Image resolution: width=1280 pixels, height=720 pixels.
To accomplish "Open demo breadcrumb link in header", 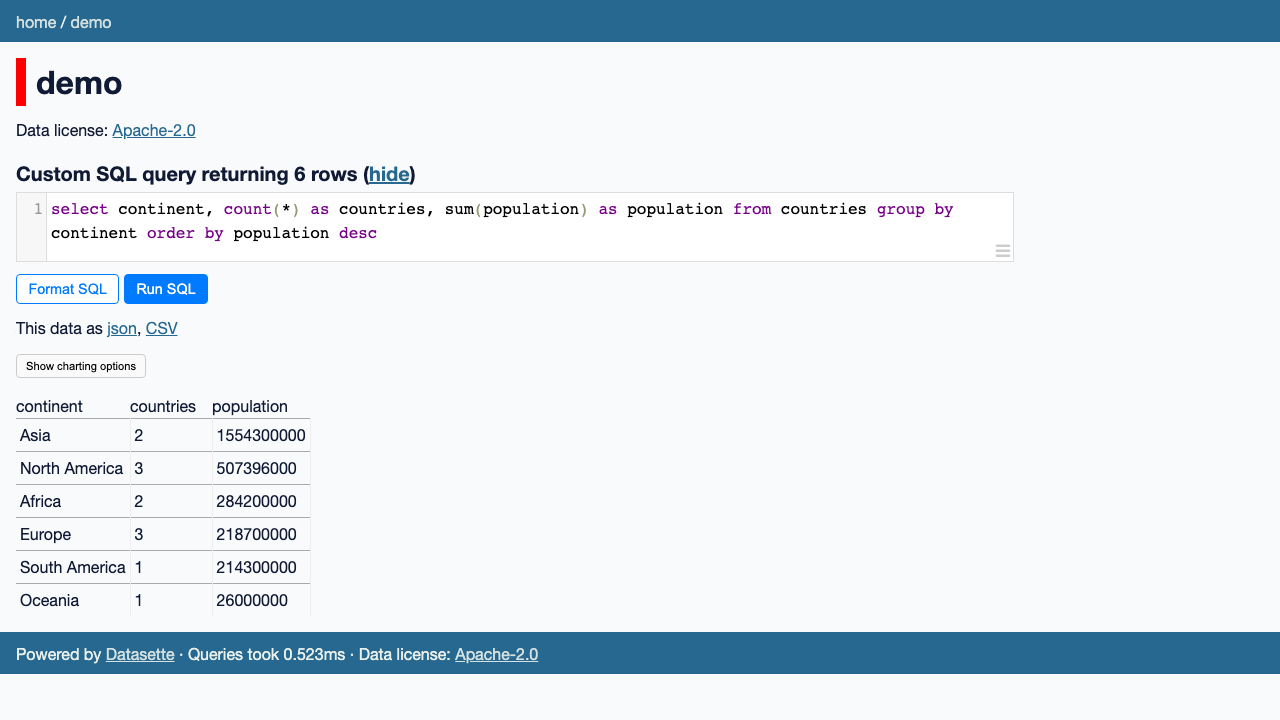I will tap(91, 22).
